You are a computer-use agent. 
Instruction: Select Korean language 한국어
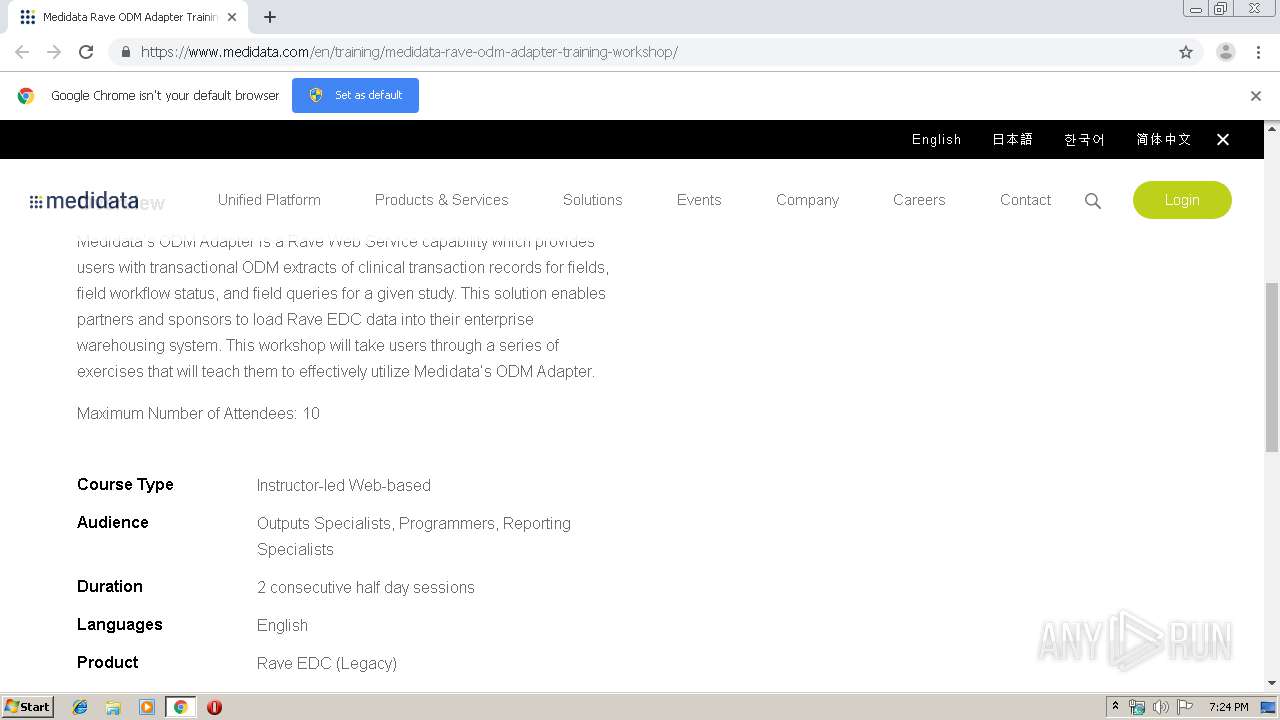[1084, 140]
